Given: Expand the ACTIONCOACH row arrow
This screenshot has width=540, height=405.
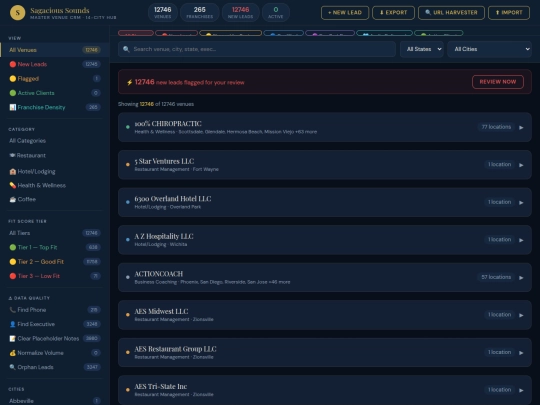Looking at the screenshot, I should tap(521, 278).
